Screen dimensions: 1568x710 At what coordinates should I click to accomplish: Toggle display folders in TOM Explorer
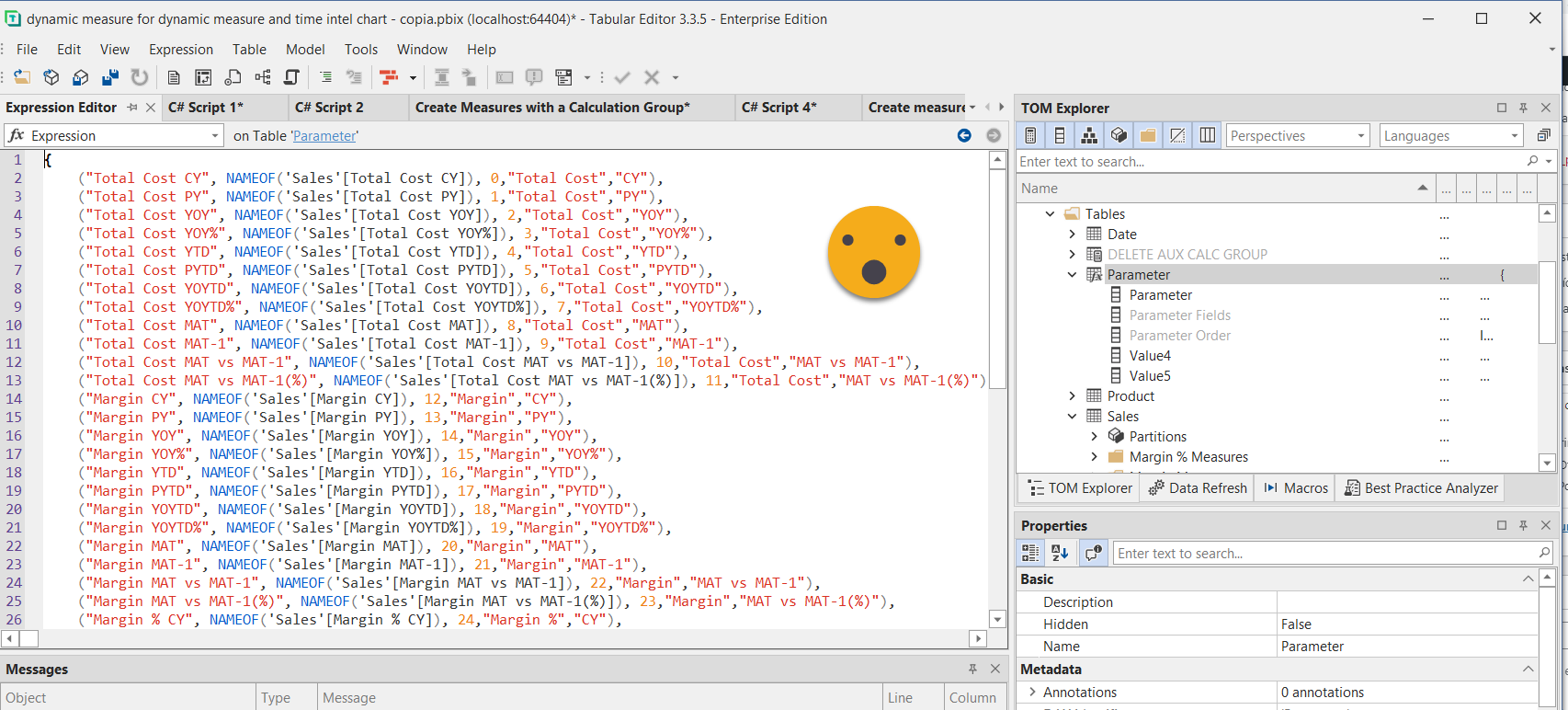tap(1148, 135)
